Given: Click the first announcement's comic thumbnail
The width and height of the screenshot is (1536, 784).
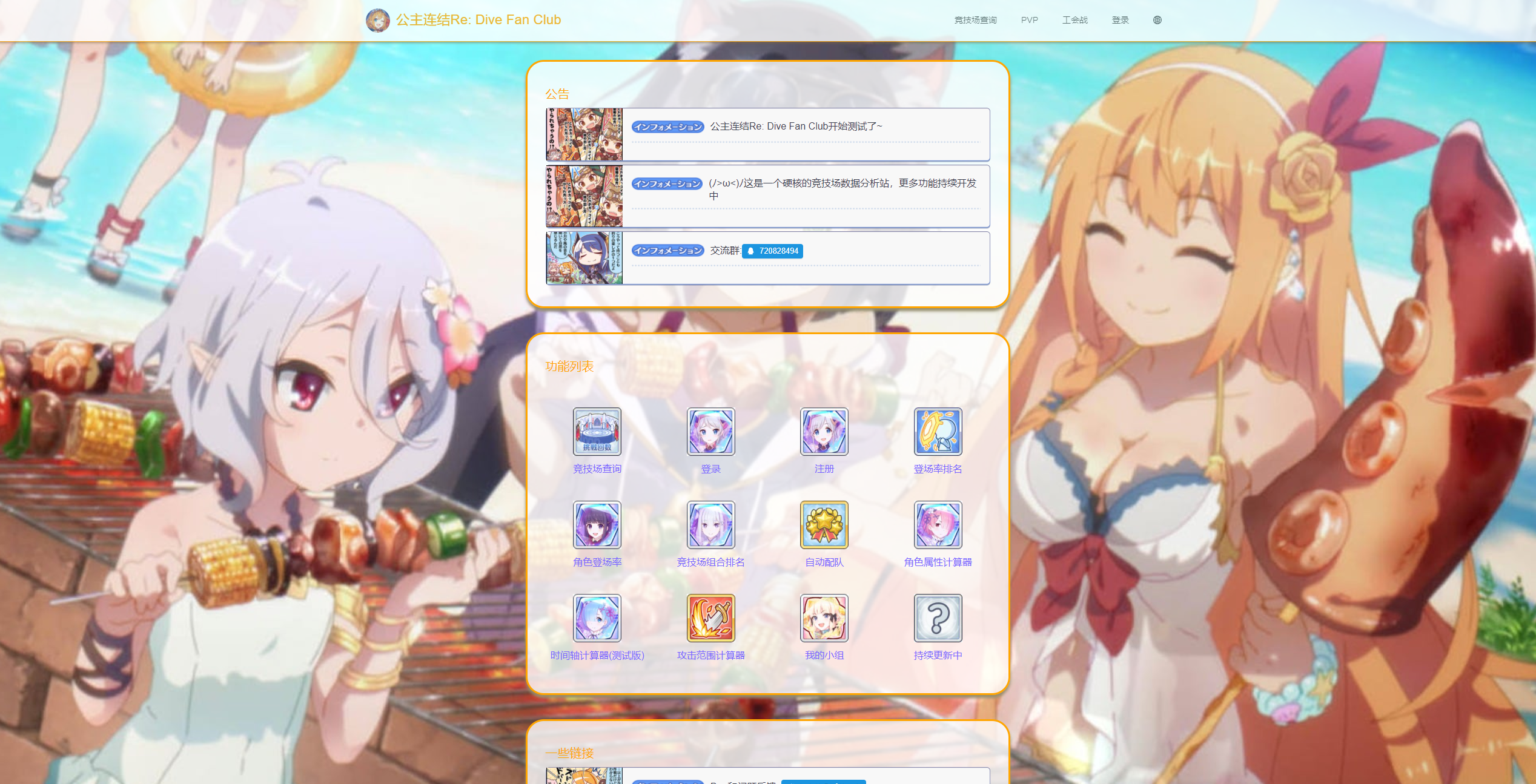Looking at the screenshot, I should [584, 134].
